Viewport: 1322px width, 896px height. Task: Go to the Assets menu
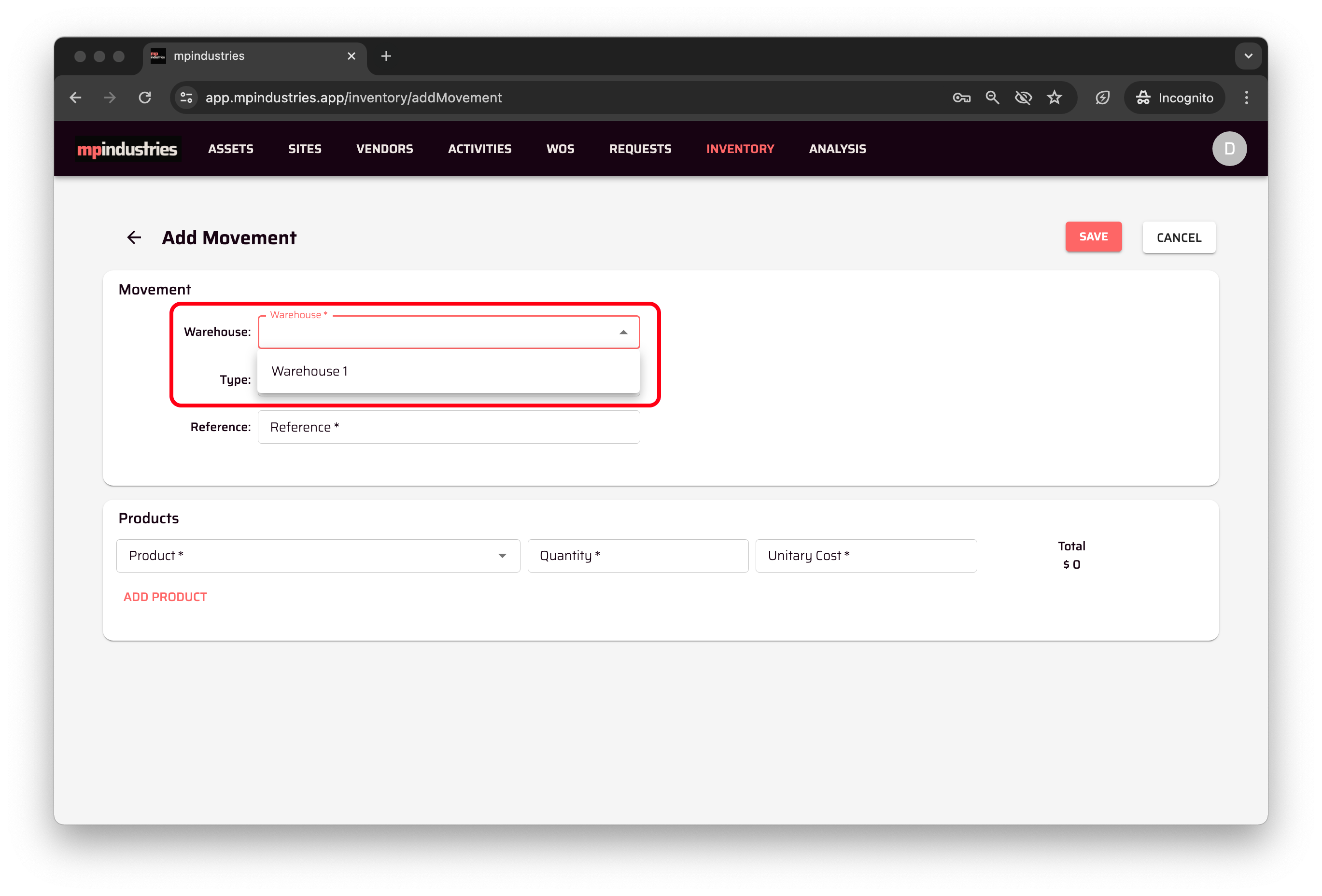coord(230,149)
